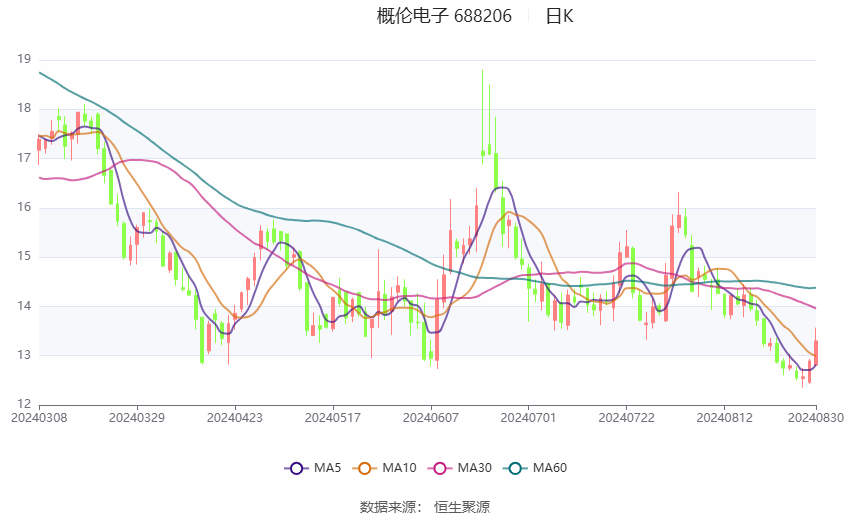Click the tallest green candlestick near 18.8

482,117
